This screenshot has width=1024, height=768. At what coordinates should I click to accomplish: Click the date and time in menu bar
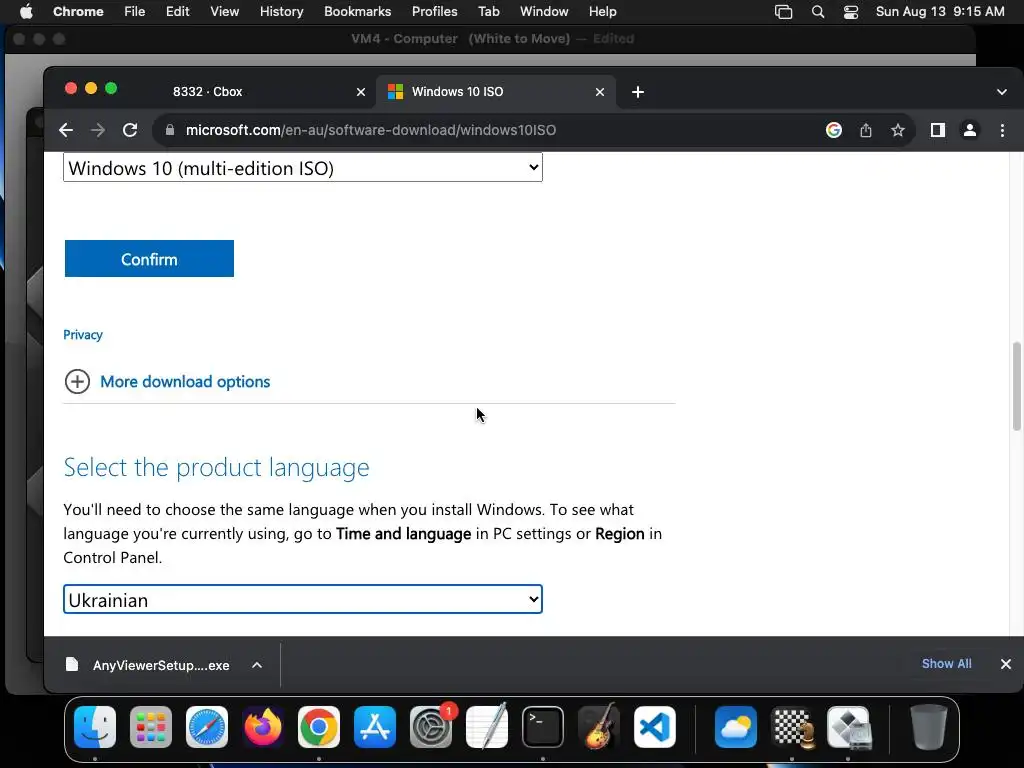(x=940, y=11)
